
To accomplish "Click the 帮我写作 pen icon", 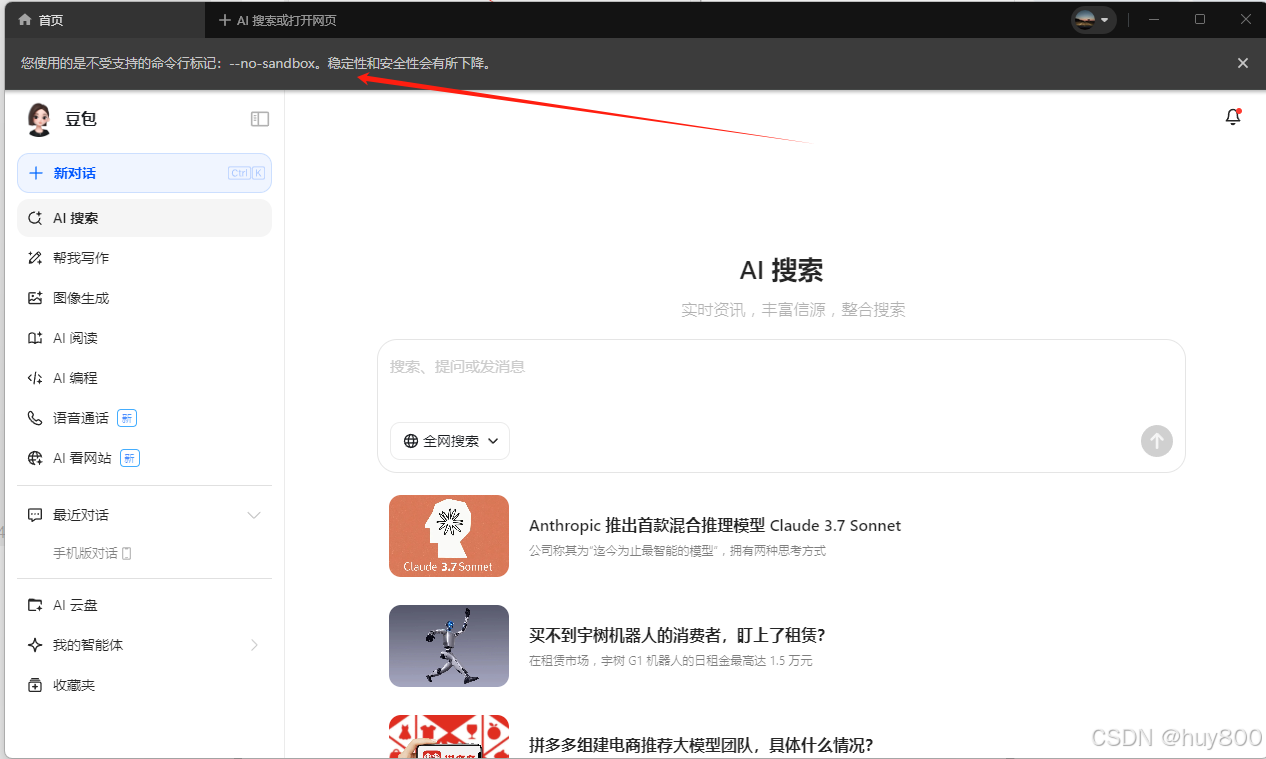I will point(35,258).
